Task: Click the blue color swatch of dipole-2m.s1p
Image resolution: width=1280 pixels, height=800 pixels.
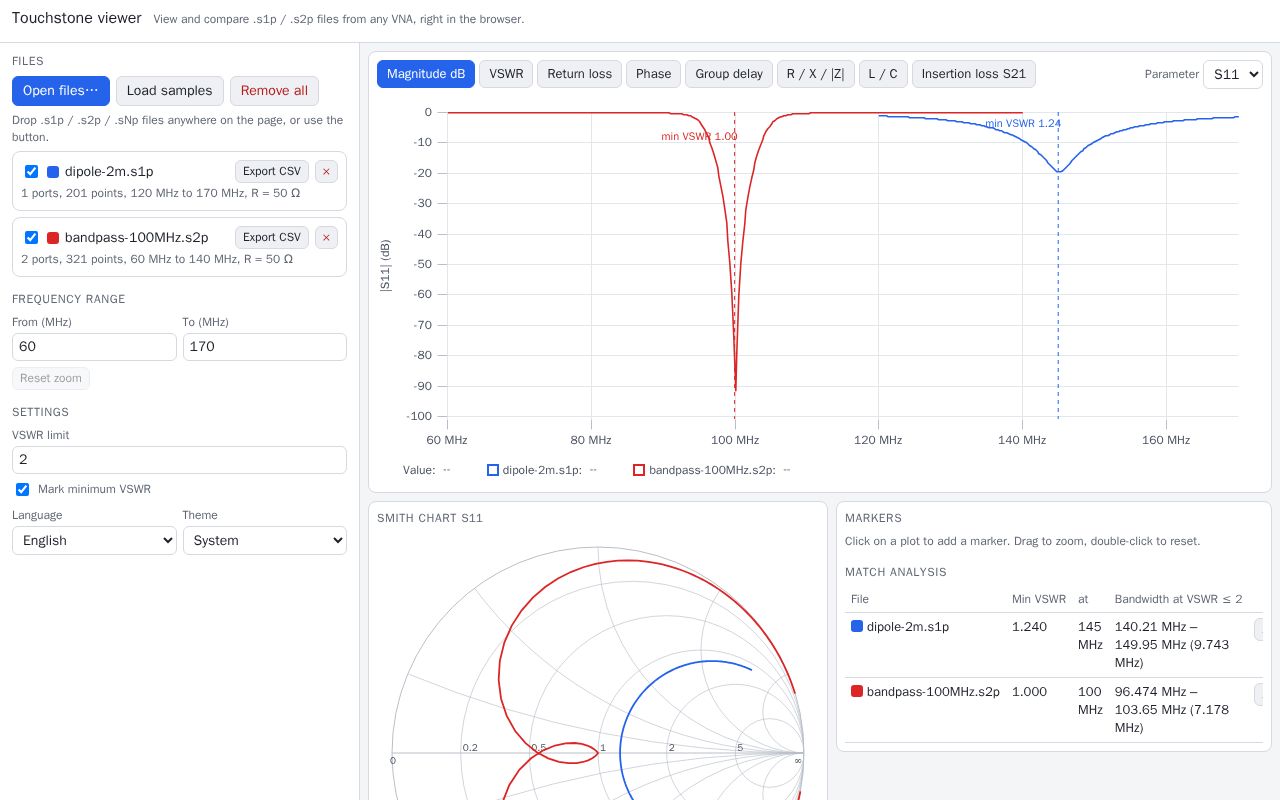Action: [x=53, y=172]
